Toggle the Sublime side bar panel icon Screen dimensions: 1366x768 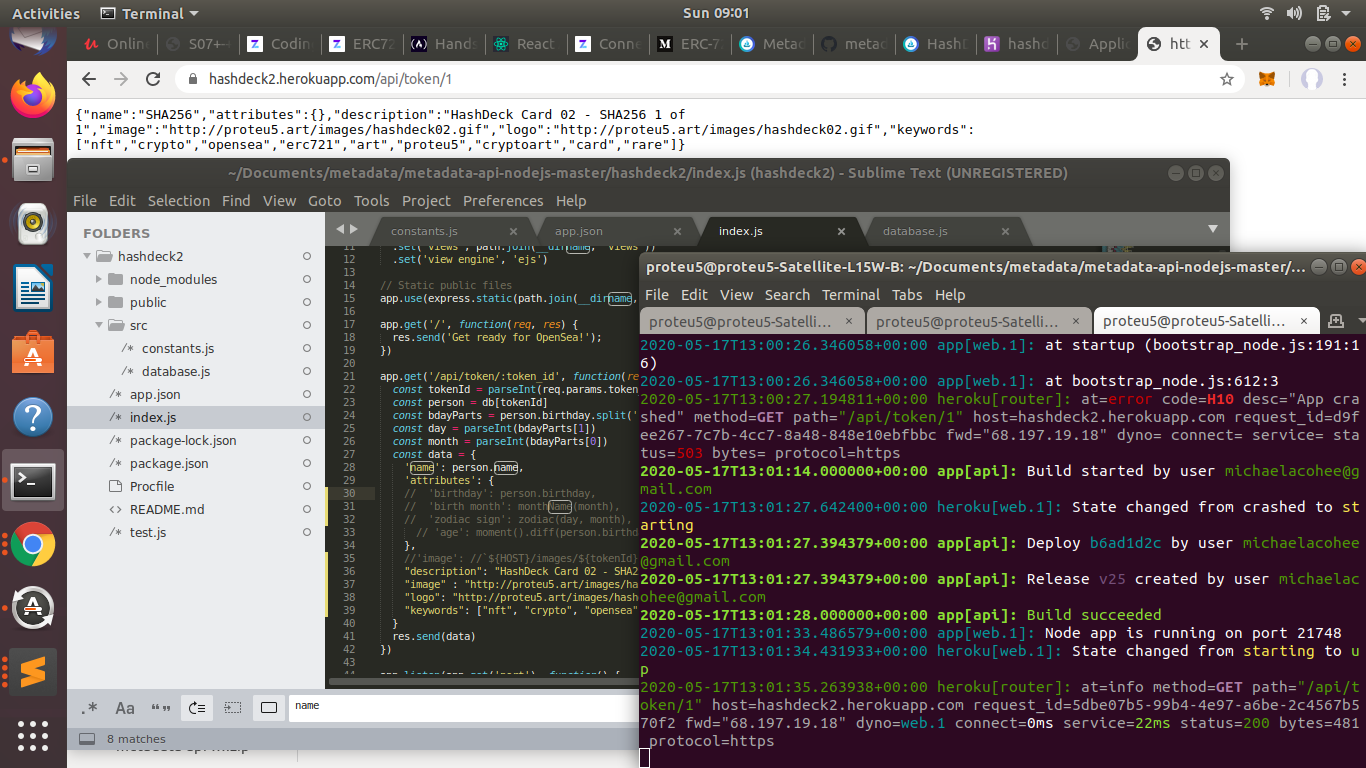tap(87, 739)
